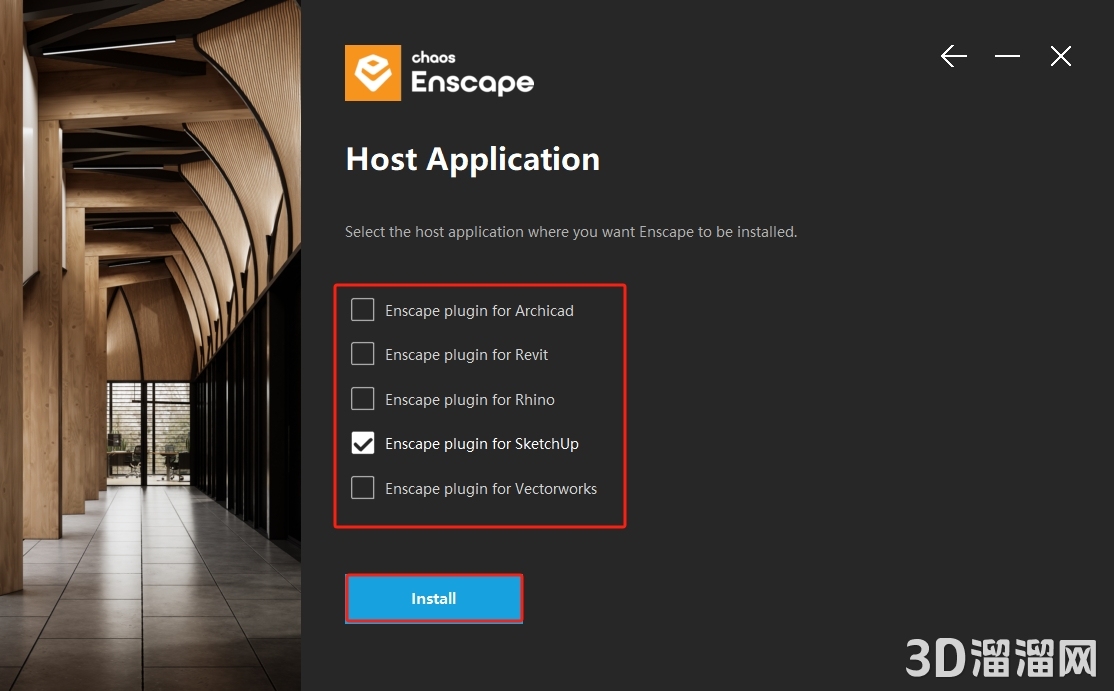Screen dimensions: 1114x691
Task: Click the 'Enscape plugin for Vectorworks' label
Action: 491,489
